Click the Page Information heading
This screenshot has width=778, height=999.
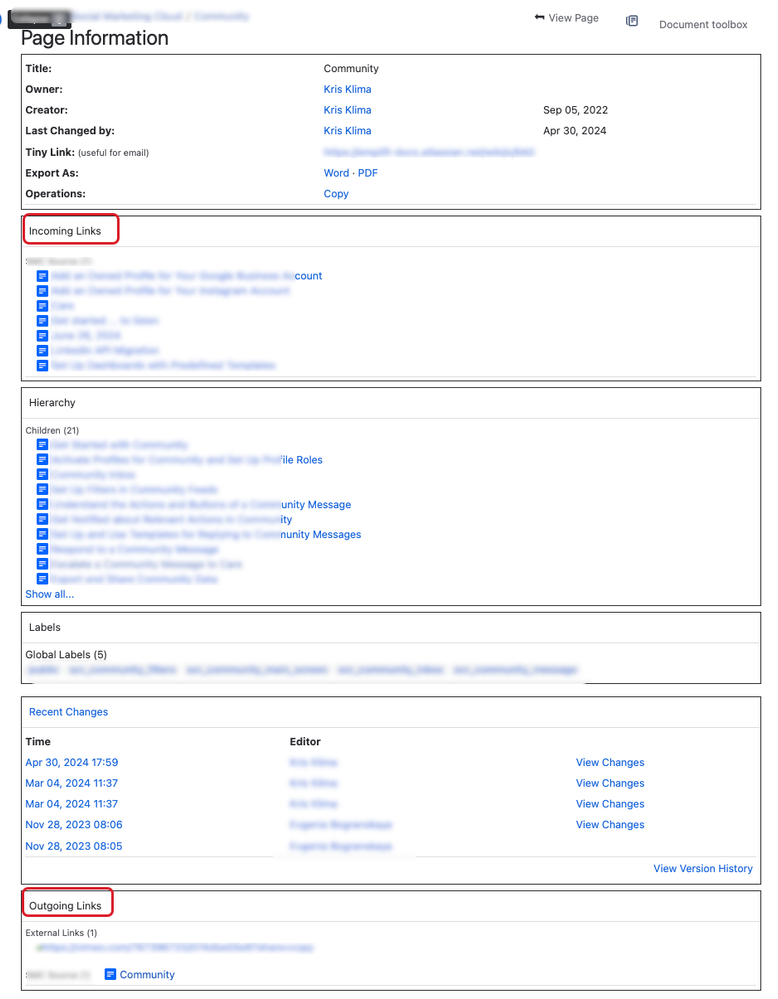pos(94,38)
